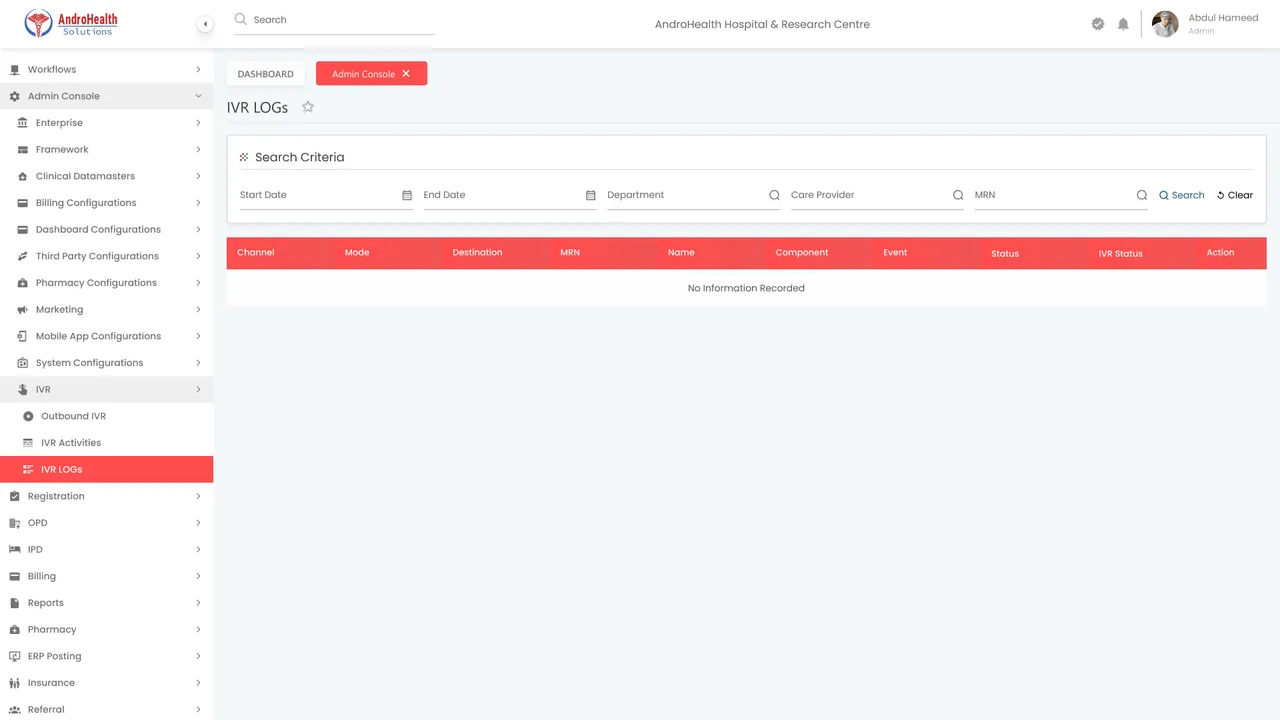Click the AndroHealth Solutions logo
The height and width of the screenshot is (720, 1280).
70,23
